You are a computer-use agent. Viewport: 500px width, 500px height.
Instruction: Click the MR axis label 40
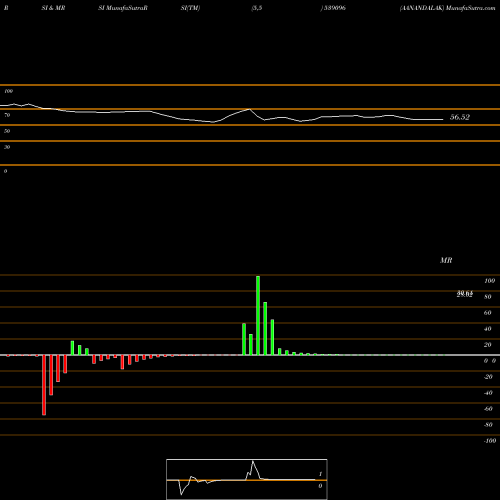pos(488,329)
